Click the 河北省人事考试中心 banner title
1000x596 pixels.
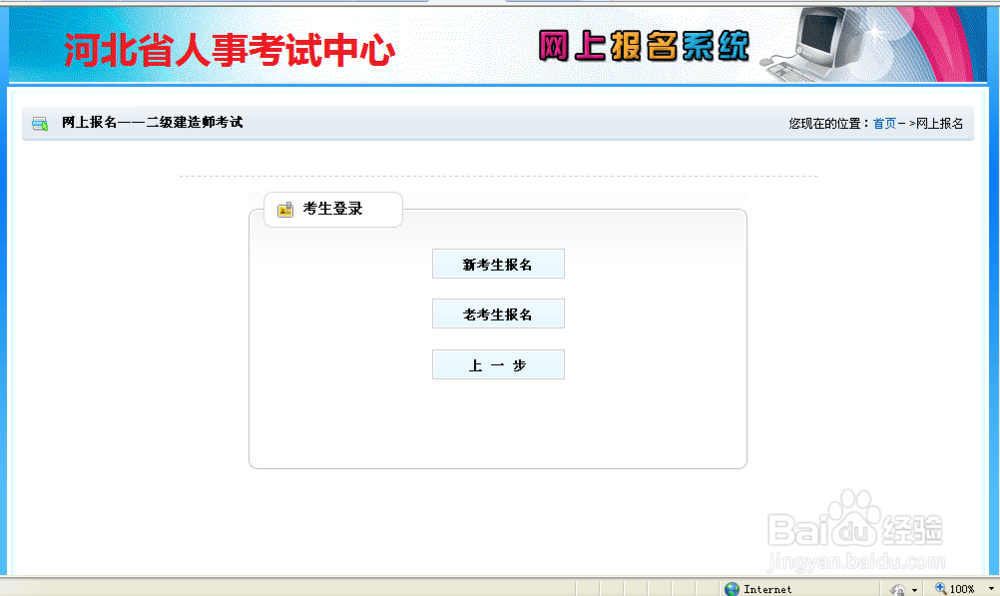[230, 50]
